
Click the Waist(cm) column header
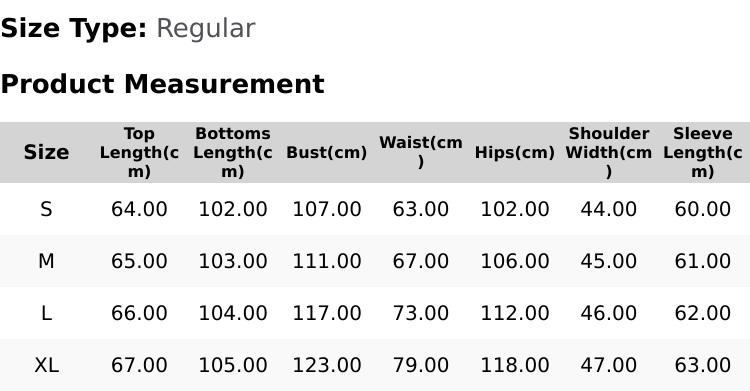click(x=420, y=152)
